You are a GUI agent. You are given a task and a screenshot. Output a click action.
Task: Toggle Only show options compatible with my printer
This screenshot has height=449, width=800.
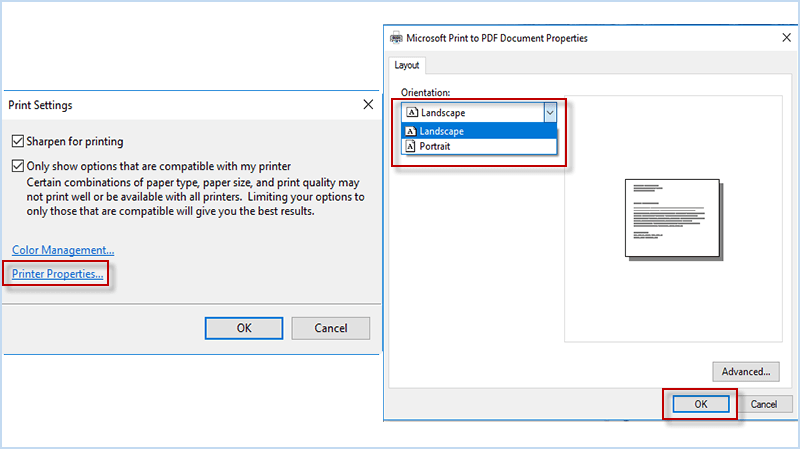(x=17, y=165)
